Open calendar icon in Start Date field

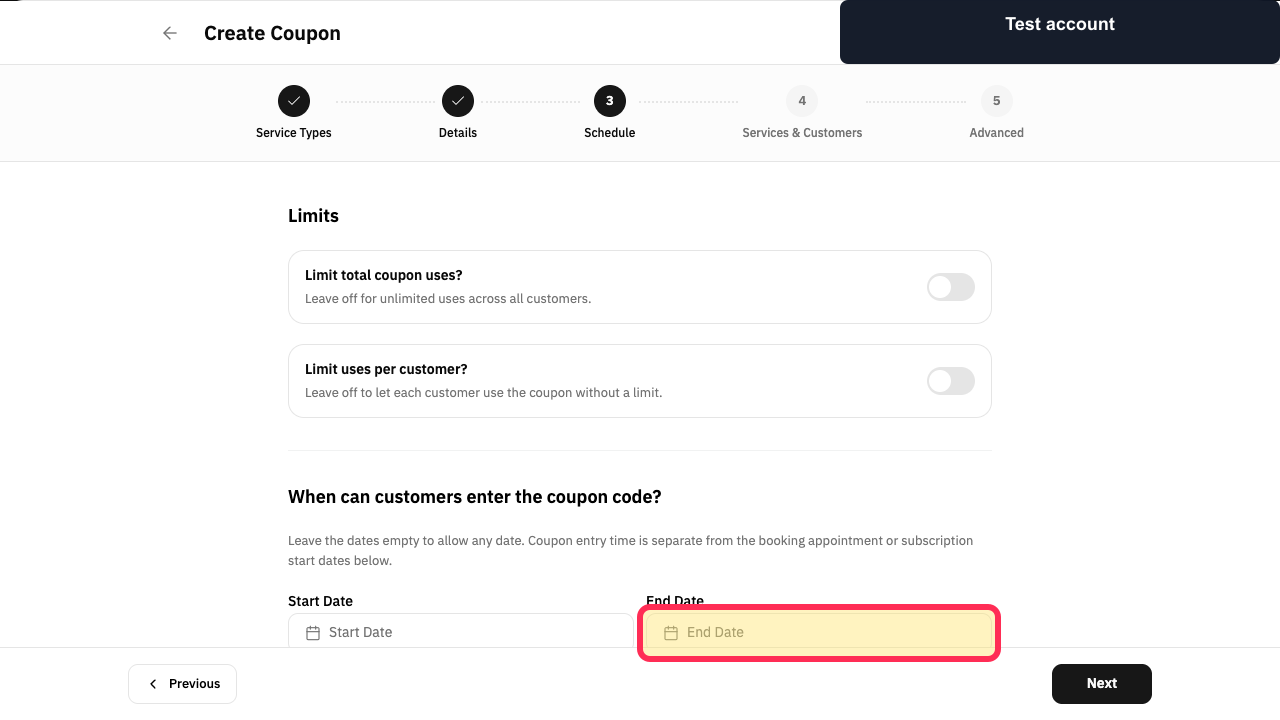point(313,633)
